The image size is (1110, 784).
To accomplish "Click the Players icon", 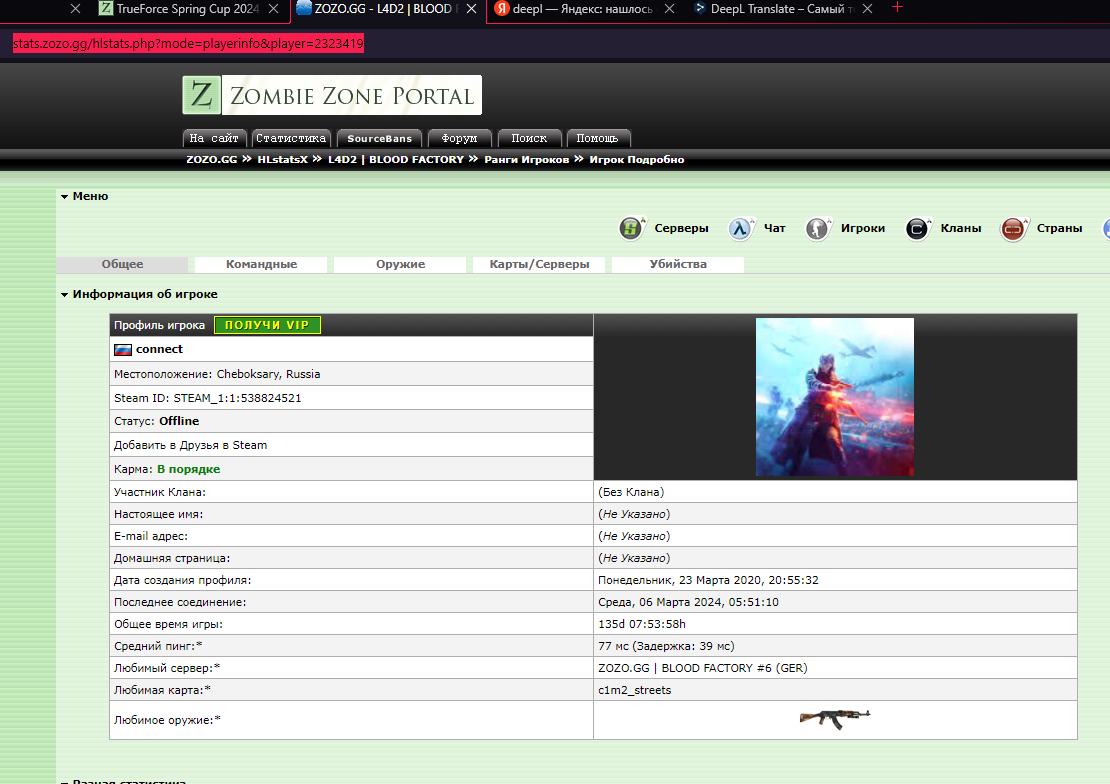I will (x=817, y=229).
